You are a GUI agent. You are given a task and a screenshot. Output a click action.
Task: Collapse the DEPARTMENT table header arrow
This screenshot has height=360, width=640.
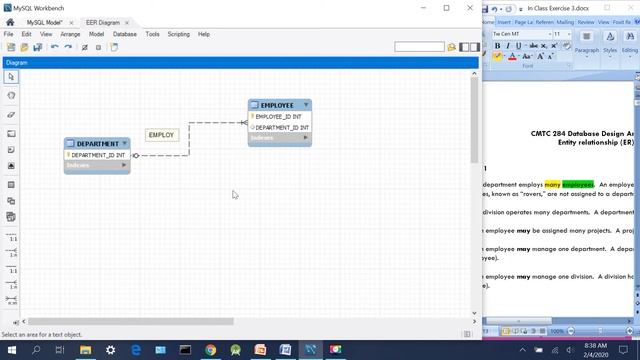[125, 143]
